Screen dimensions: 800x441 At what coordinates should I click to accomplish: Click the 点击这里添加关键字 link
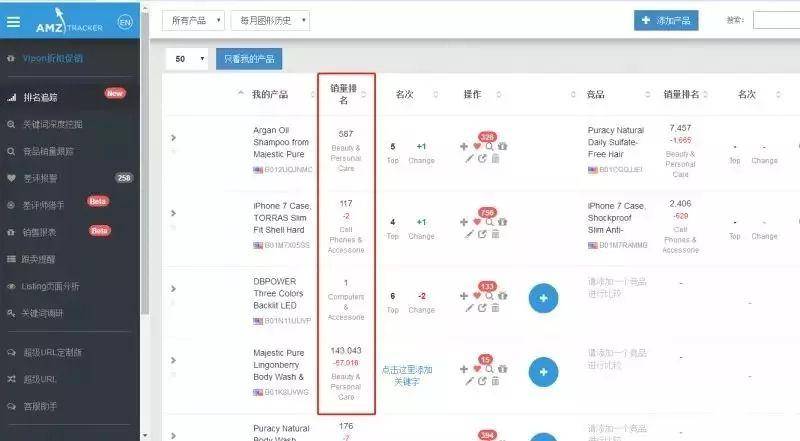click(x=407, y=375)
